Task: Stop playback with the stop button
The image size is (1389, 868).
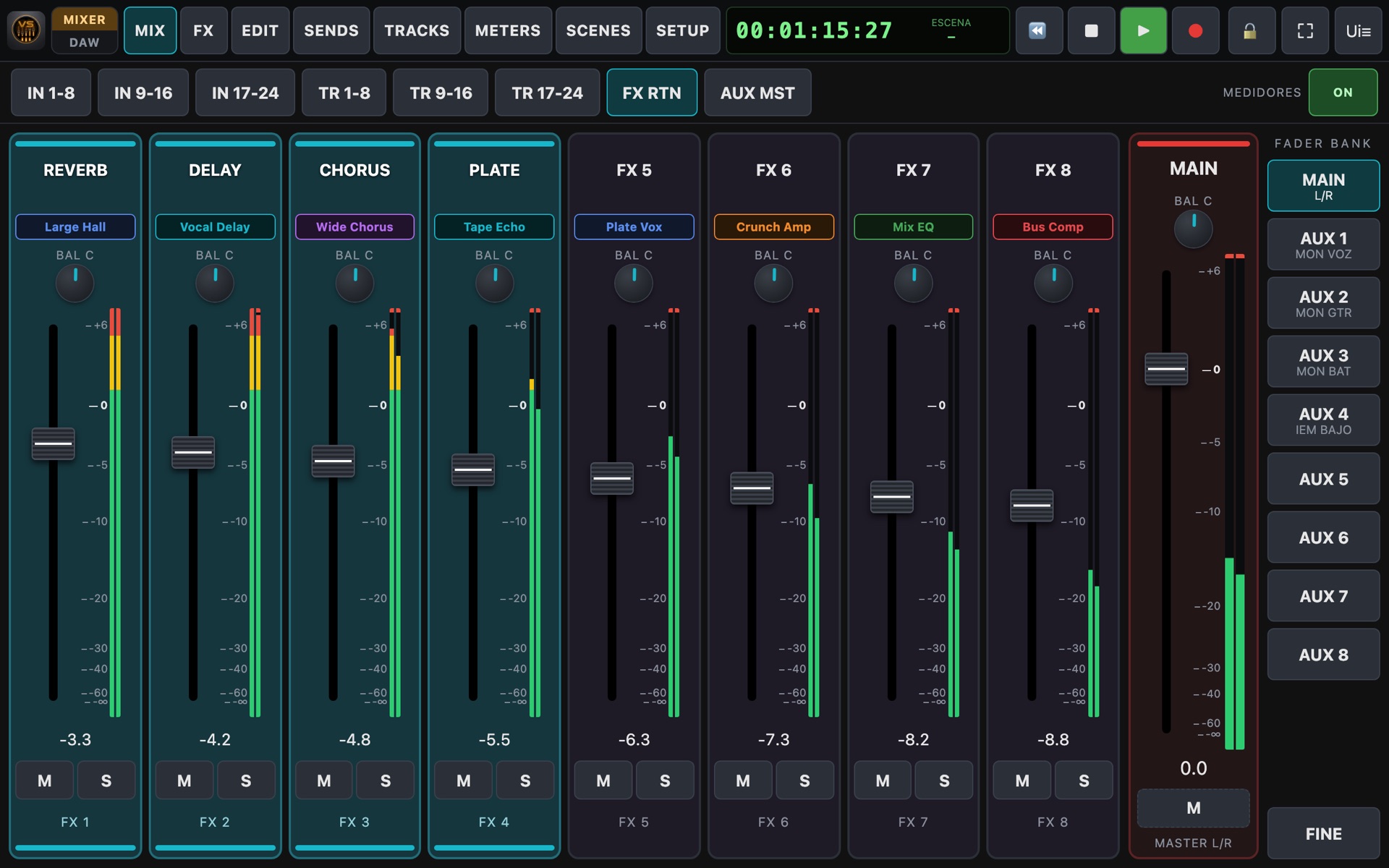Action: 1091,30
